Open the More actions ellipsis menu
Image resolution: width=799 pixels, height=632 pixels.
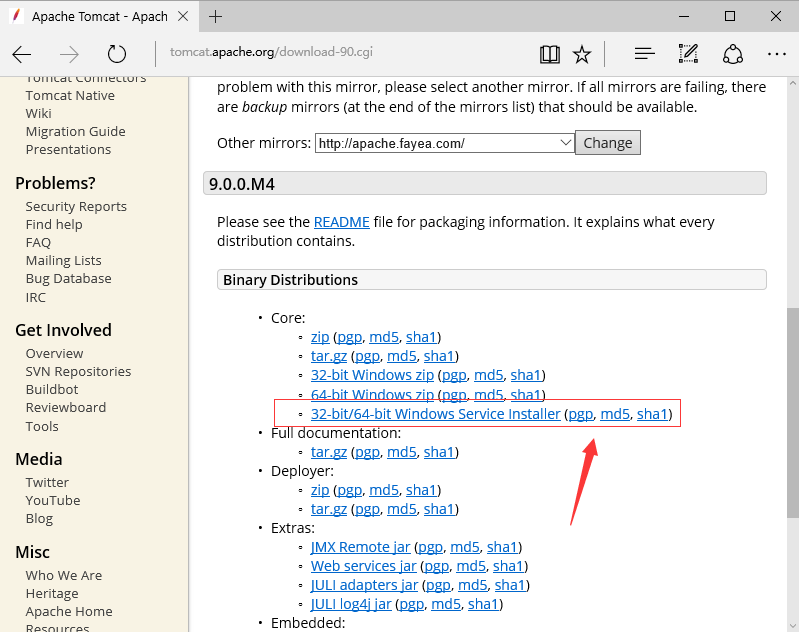[x=776, y=54]
